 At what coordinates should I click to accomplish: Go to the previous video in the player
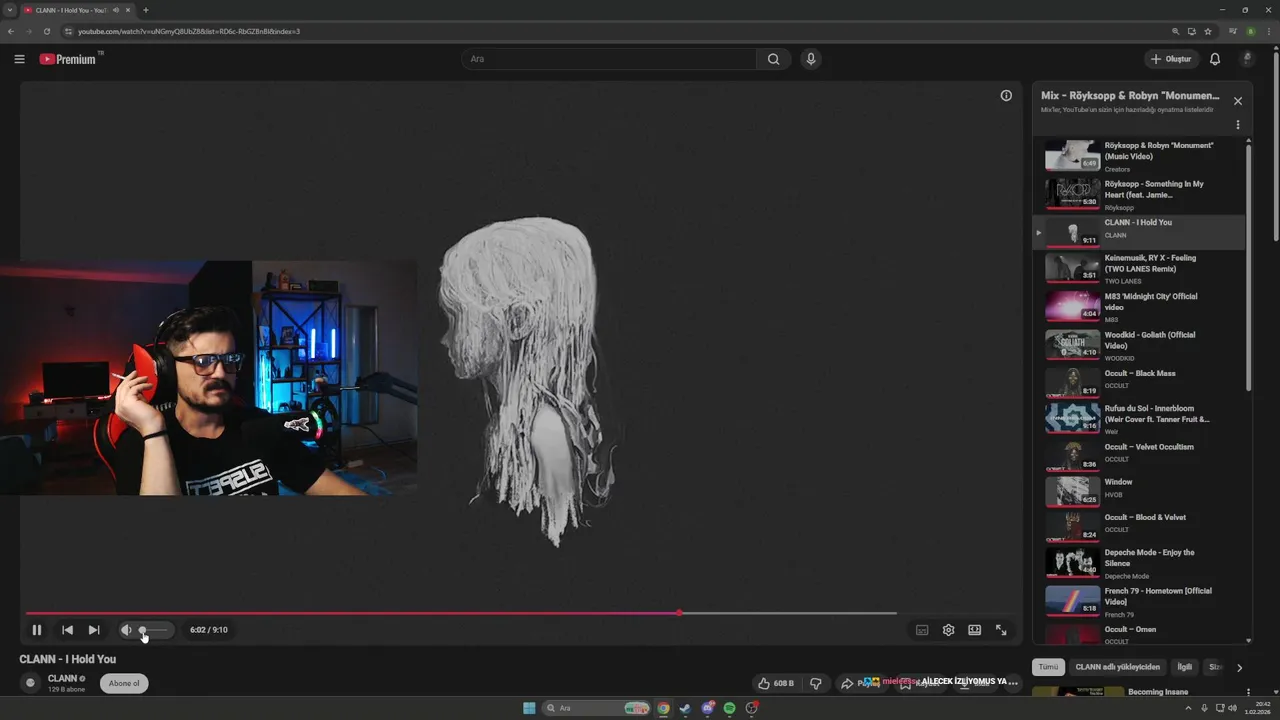[x=67, y=630]
